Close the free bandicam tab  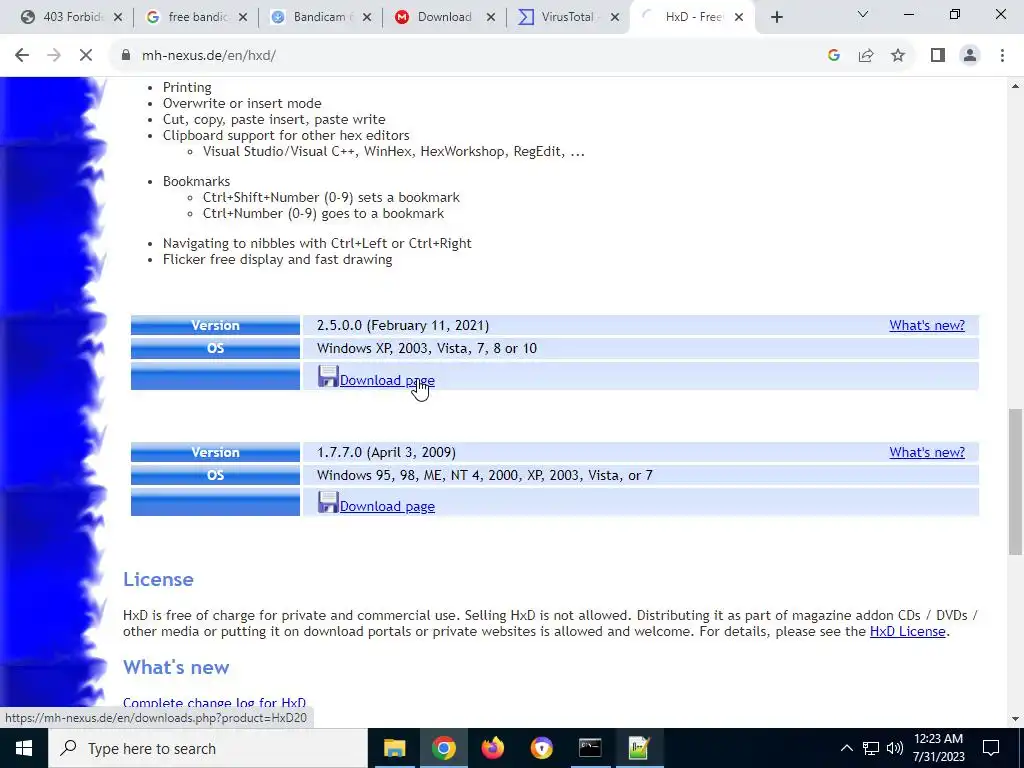(x=243, y=18)
